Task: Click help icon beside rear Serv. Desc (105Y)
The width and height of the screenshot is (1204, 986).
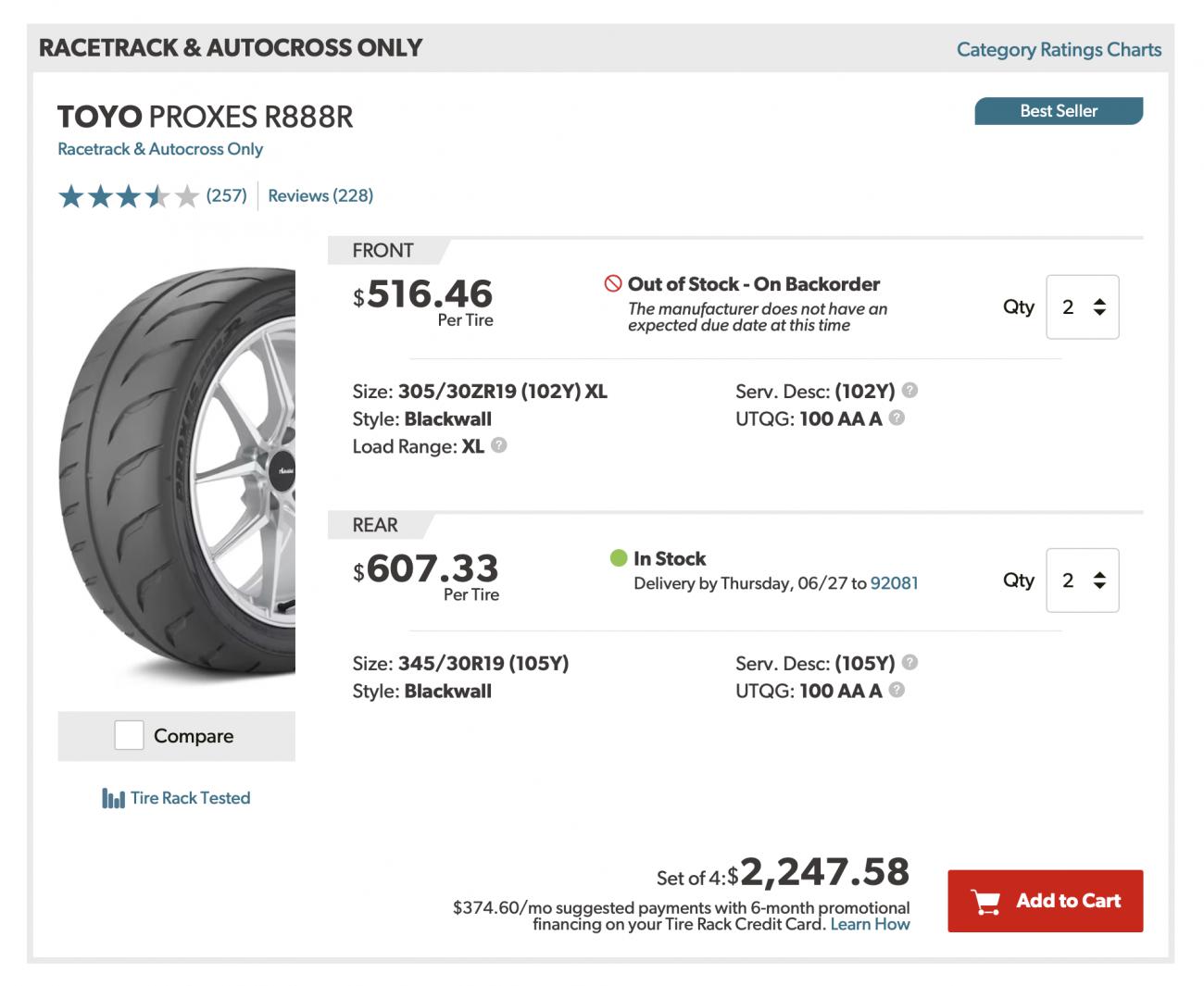Action: pyautogui.click(x=910, y=662)
